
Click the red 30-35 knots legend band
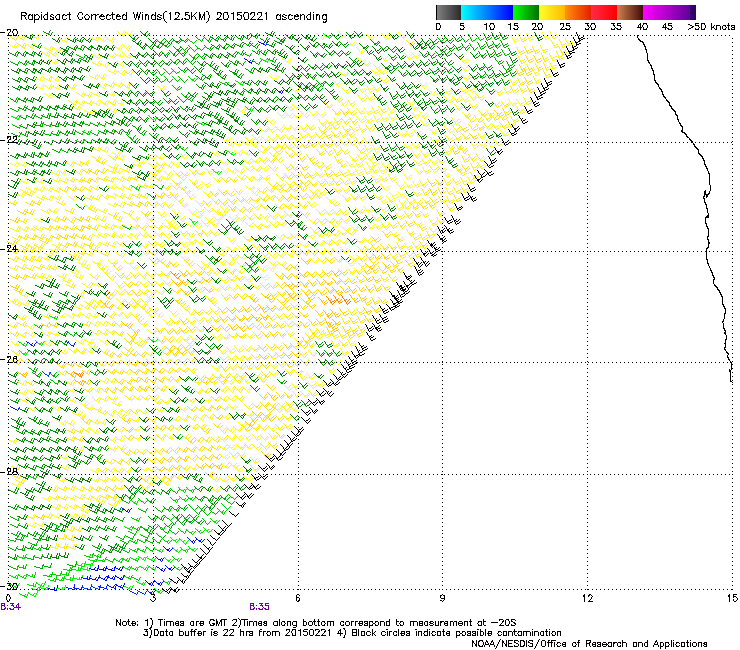(x=604, y=12)
